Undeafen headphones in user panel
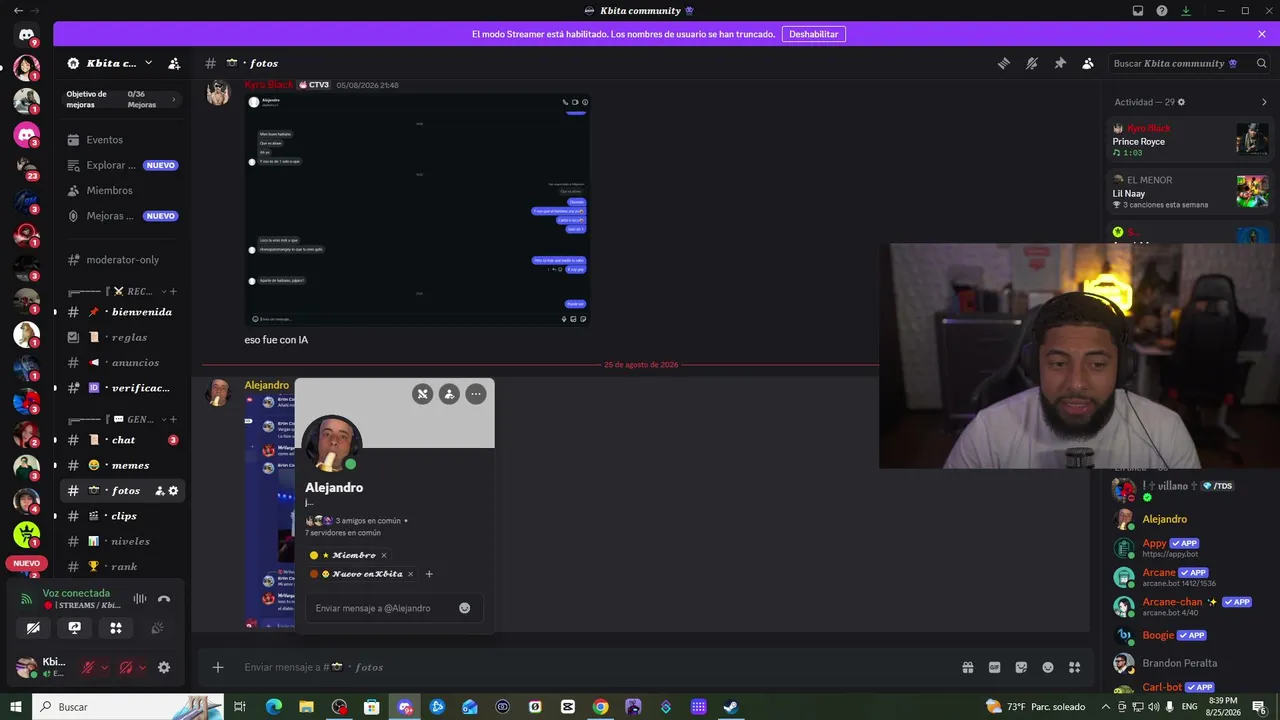This screenshot has height=720, width=1280. click(x=126, y=667)
